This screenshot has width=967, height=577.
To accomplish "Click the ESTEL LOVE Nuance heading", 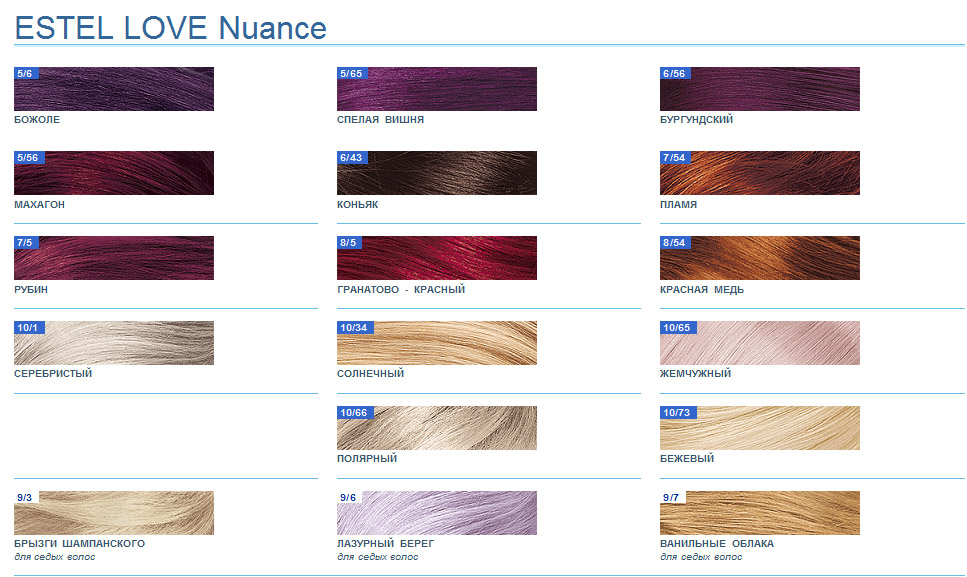I will [171, 27].
